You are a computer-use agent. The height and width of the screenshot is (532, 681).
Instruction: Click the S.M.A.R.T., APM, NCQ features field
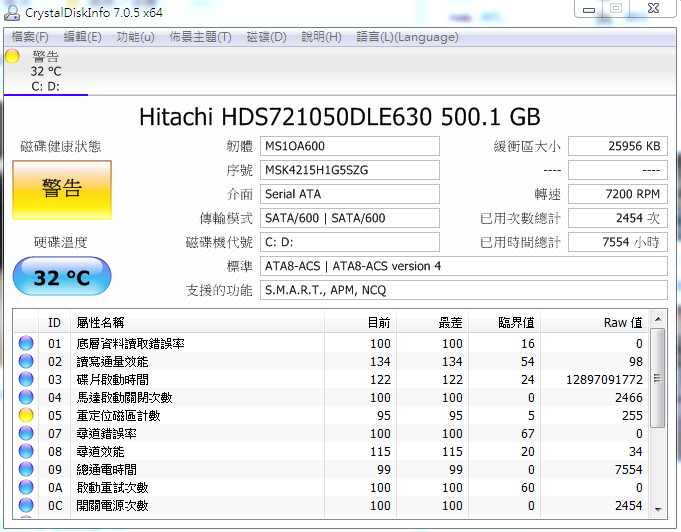click(x=463, y=290)
